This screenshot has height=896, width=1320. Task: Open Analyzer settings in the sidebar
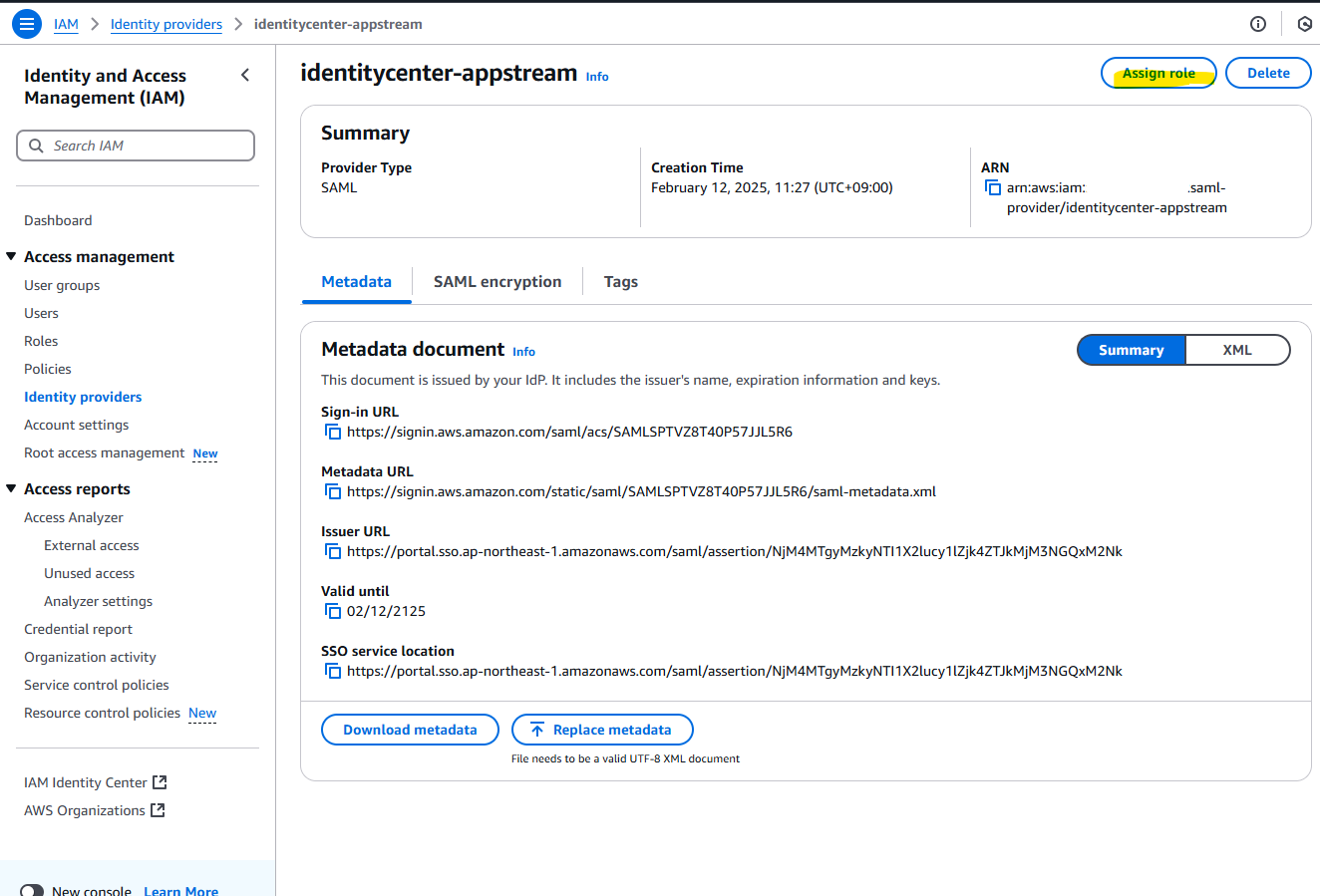pos(99,601)
